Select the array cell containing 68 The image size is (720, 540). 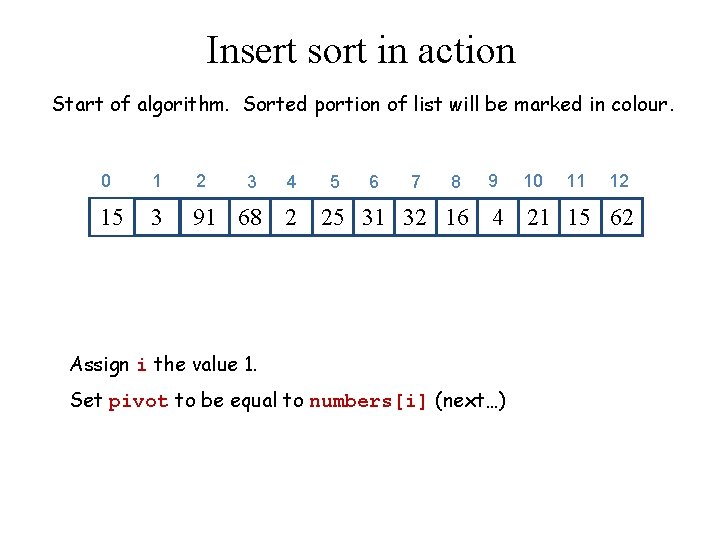click(x=251, y=218)
